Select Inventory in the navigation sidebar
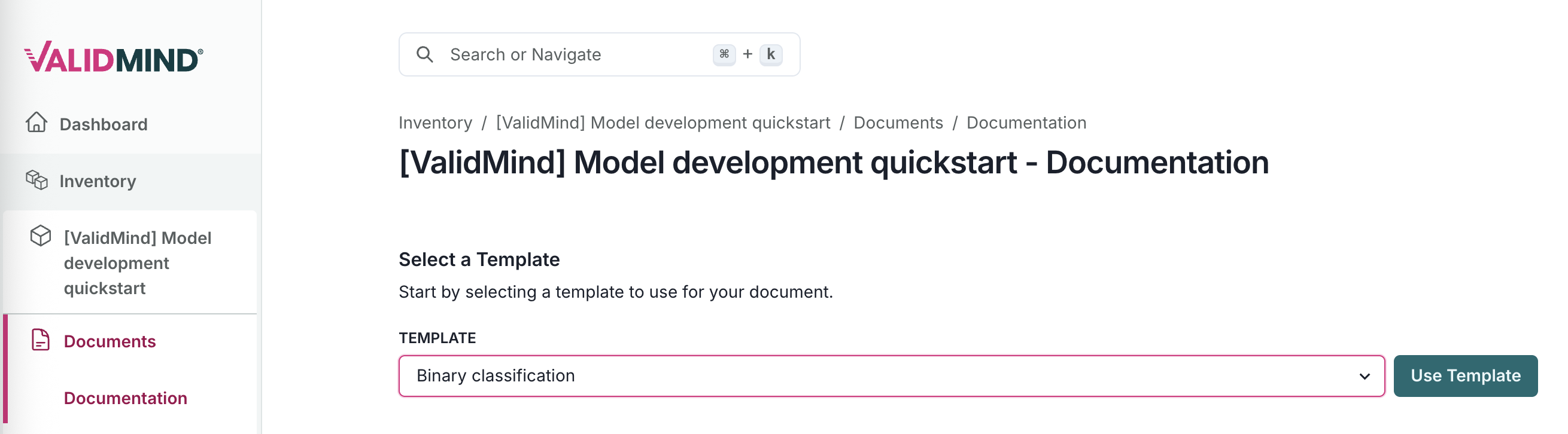The height and width of the screenshot is (434, 1568). click(98, 181)
